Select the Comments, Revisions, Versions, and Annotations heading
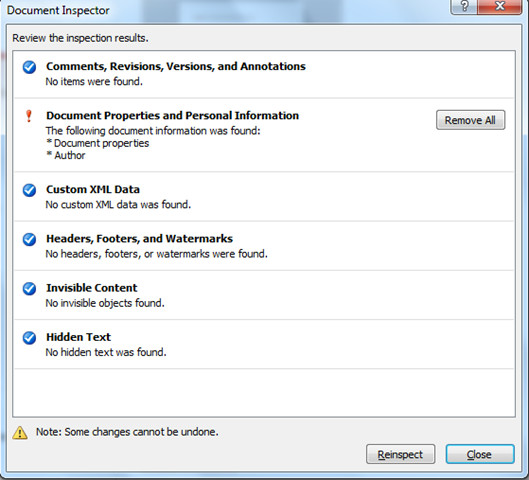Screen dimensions: 529x480 click(176, 66)
